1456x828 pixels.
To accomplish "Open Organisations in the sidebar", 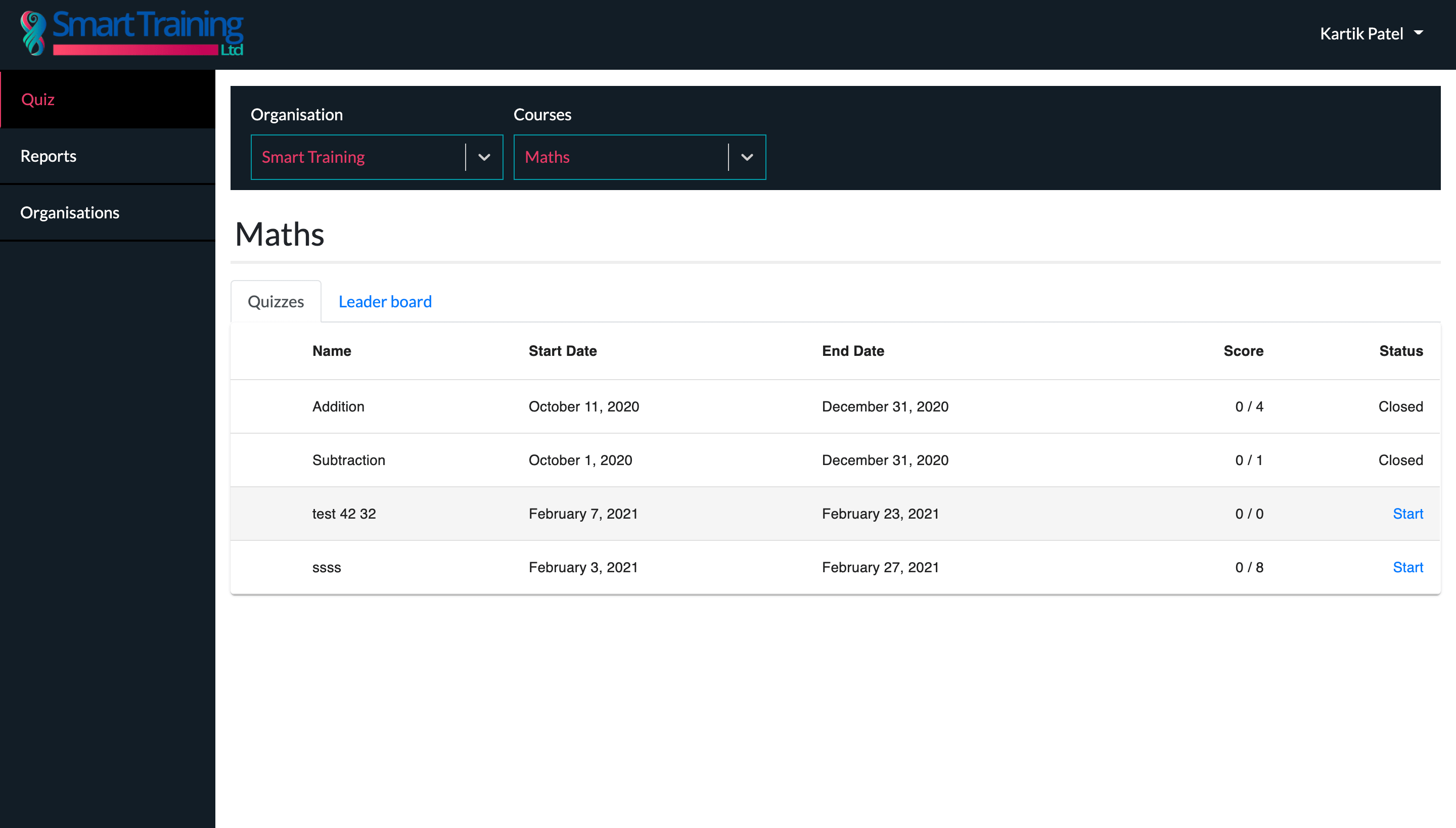I will point(108,213).
